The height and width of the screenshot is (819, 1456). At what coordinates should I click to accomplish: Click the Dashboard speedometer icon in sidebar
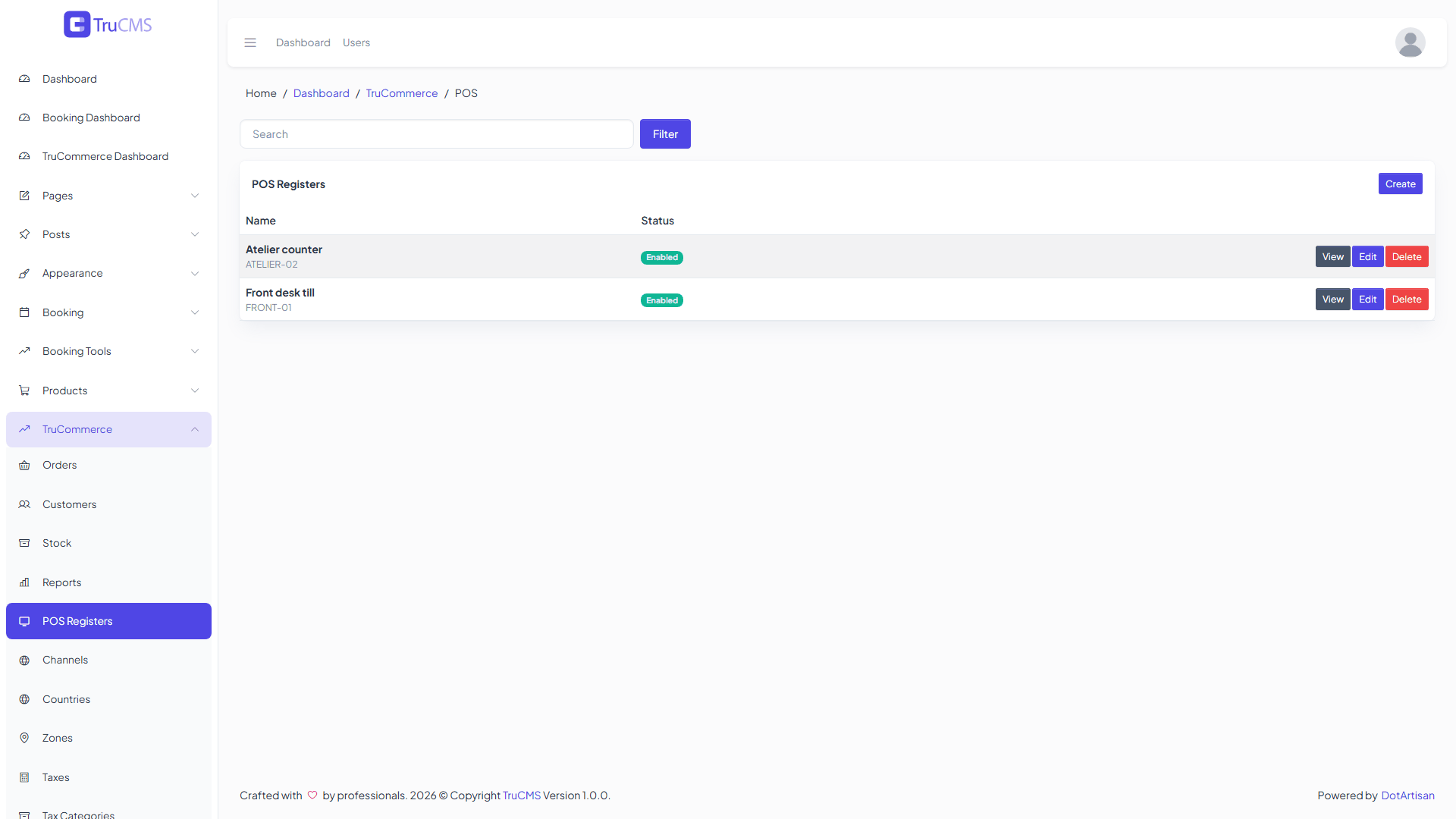tap(24, 79)
